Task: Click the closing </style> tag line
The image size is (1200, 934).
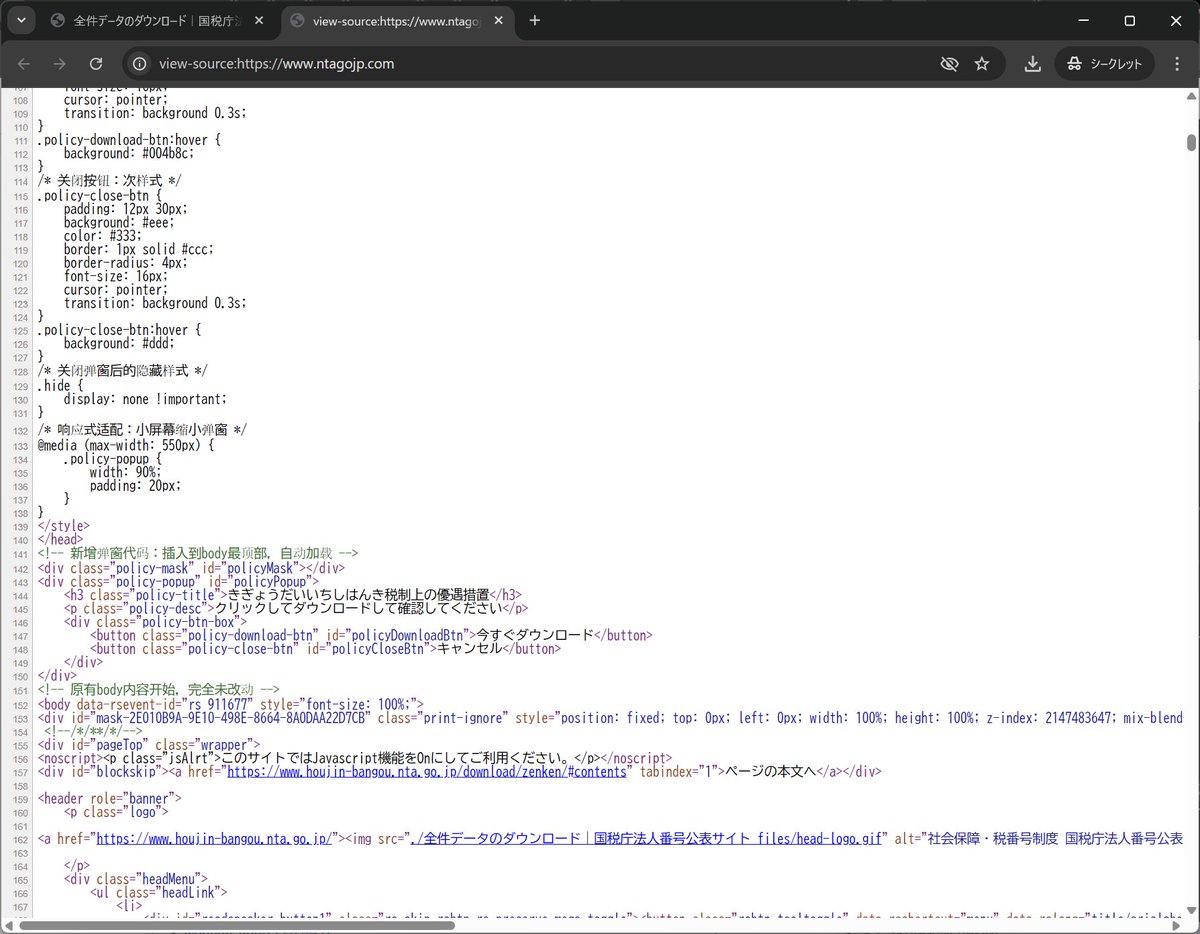Action: (x=63, y=526)
